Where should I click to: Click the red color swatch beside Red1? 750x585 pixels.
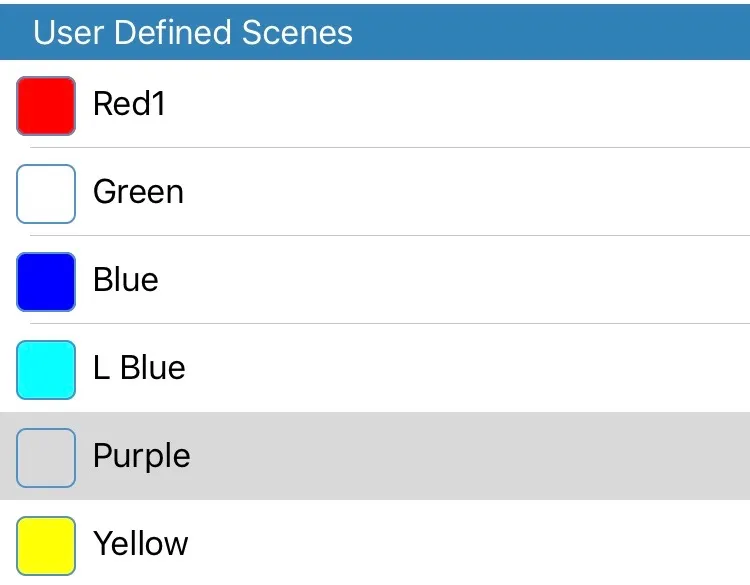(46, 106)
